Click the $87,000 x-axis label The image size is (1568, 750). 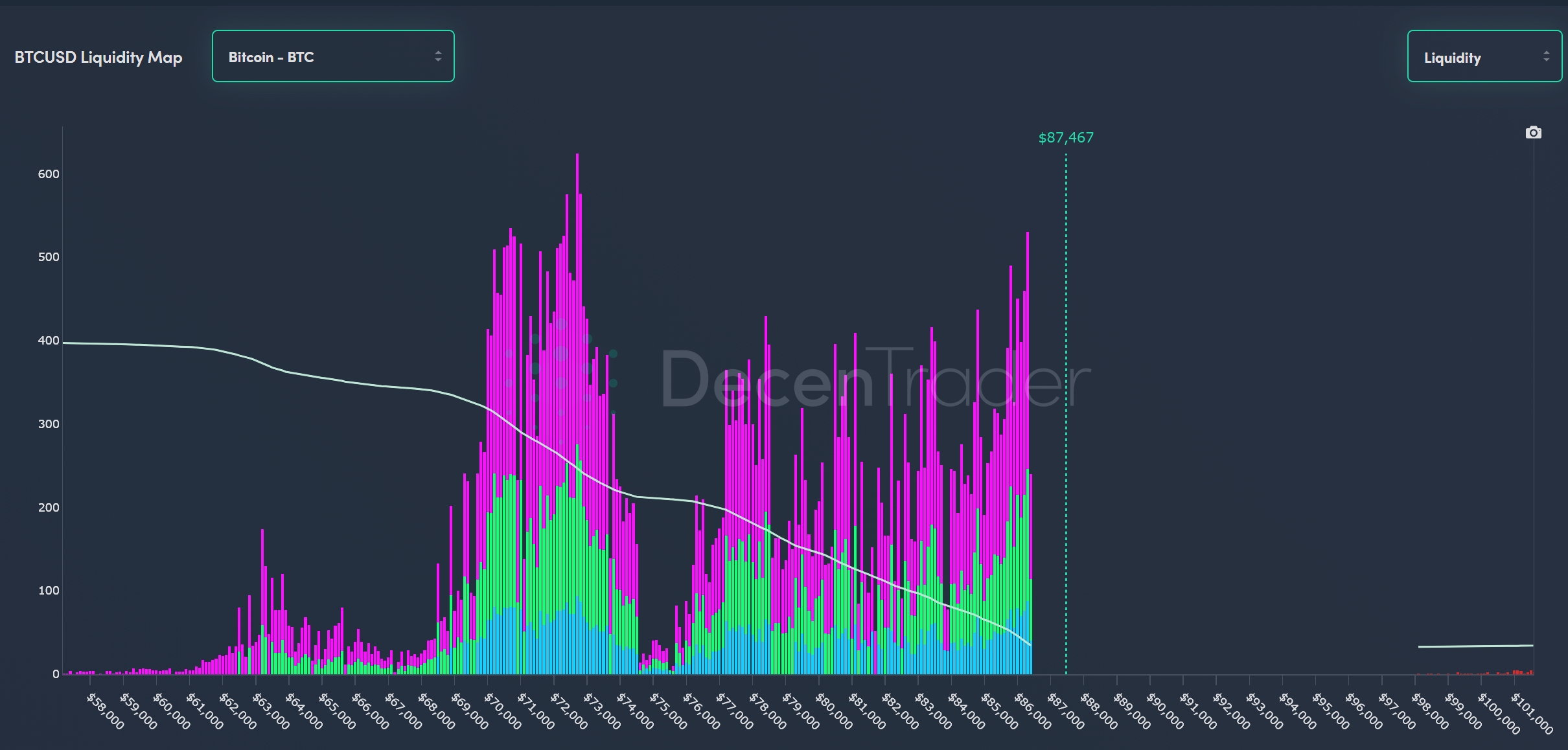click(x=1066, y=711)
